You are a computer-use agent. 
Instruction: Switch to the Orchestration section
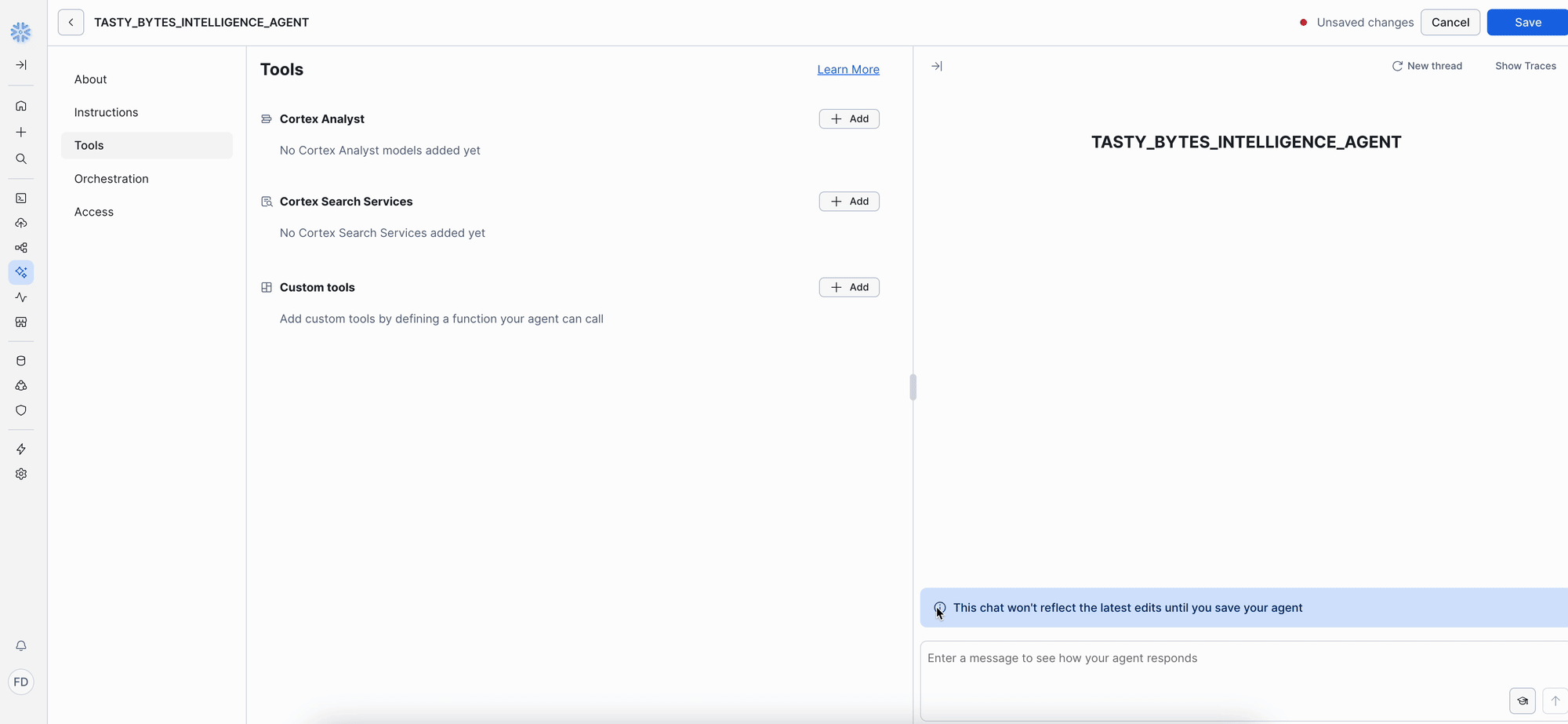coord(111,179)
